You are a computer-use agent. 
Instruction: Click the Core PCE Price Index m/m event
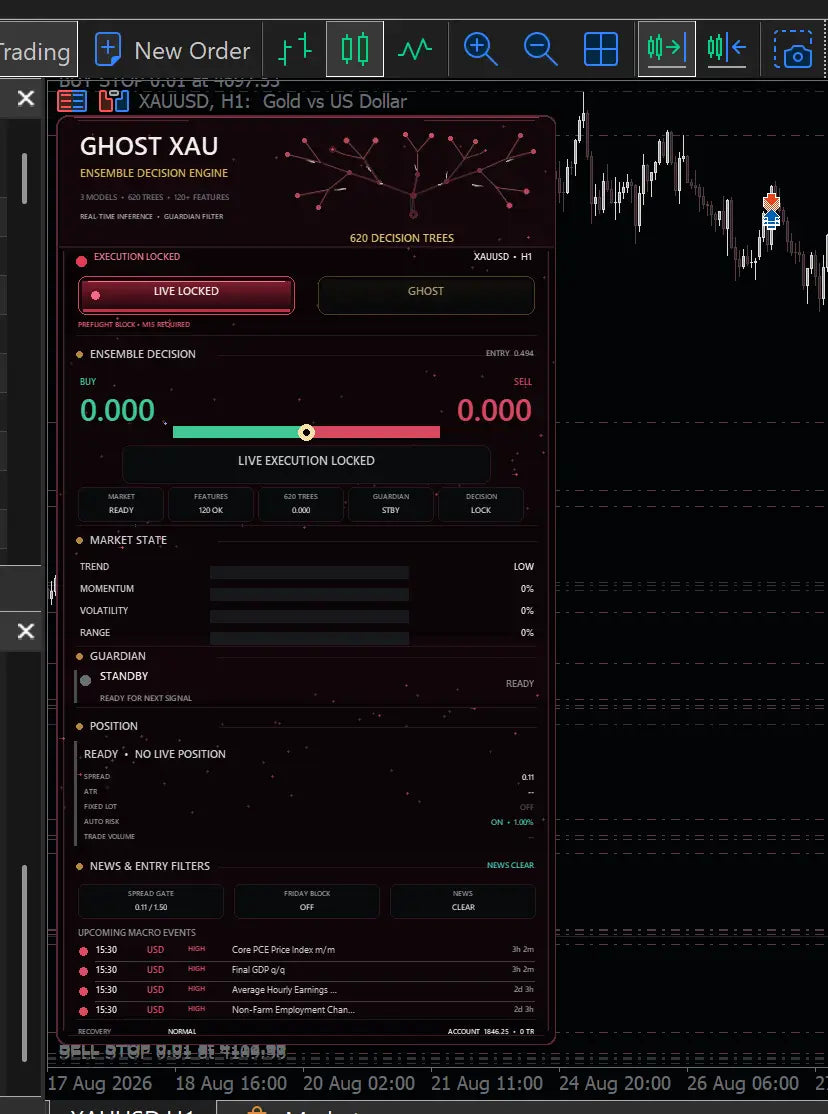(306, 950)
